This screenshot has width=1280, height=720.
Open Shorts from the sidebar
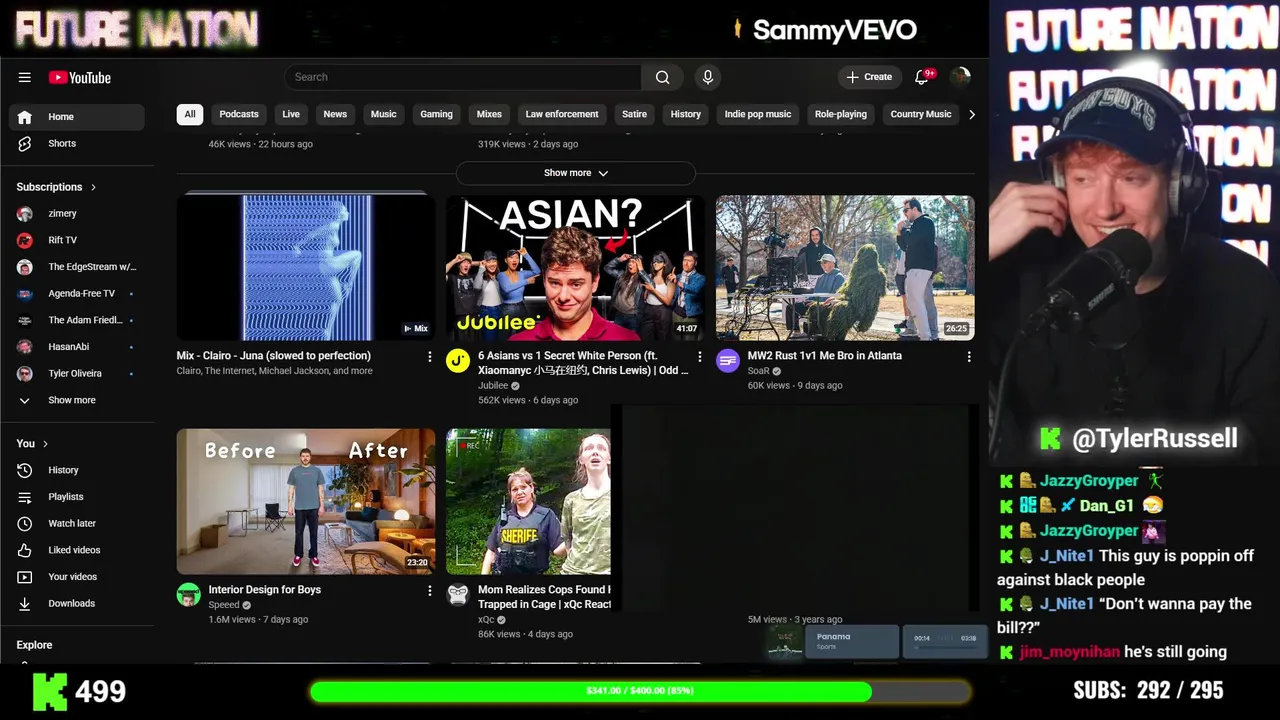click(77, 143)
